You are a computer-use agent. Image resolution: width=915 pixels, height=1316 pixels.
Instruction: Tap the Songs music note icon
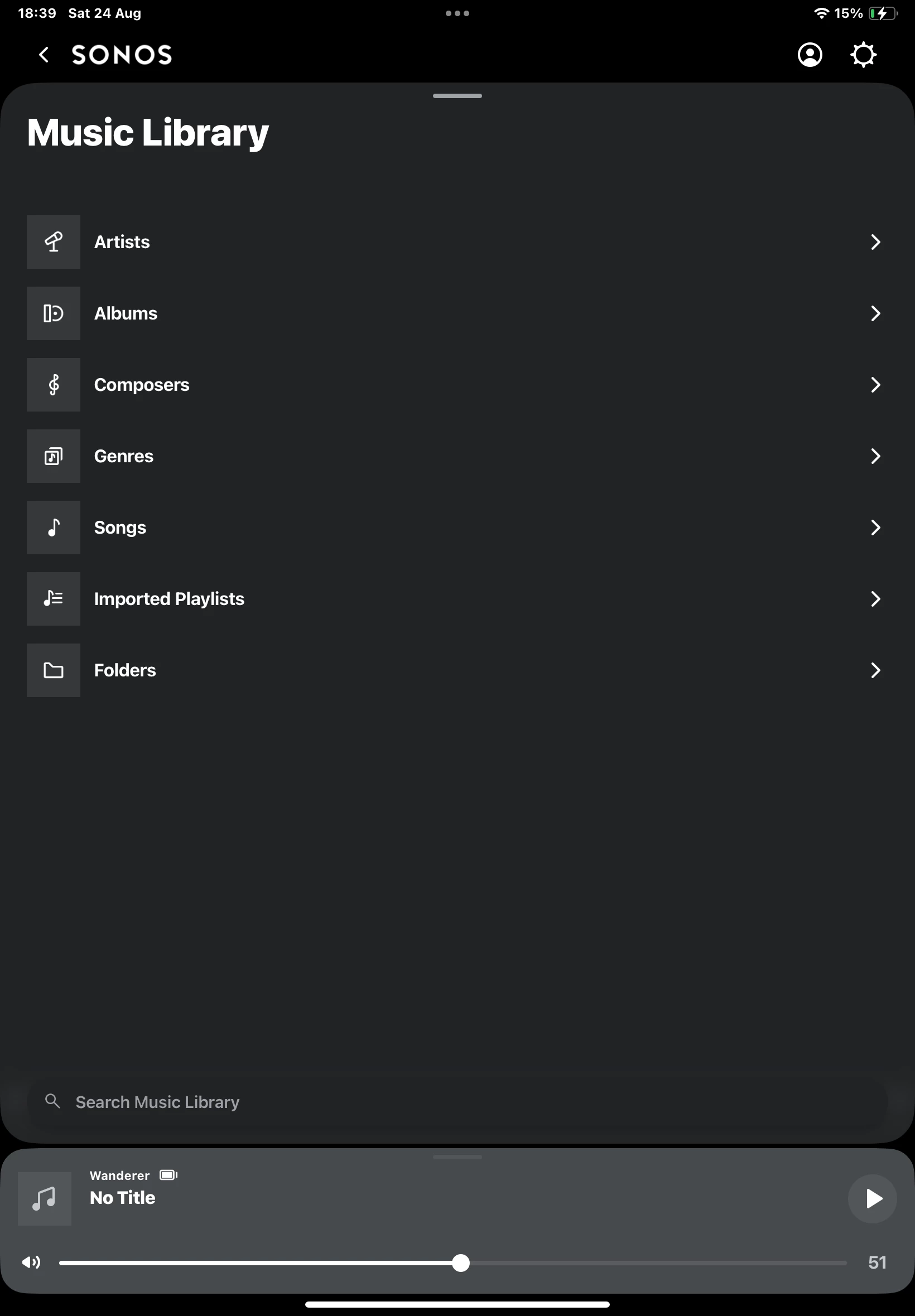tap(54, 527)
